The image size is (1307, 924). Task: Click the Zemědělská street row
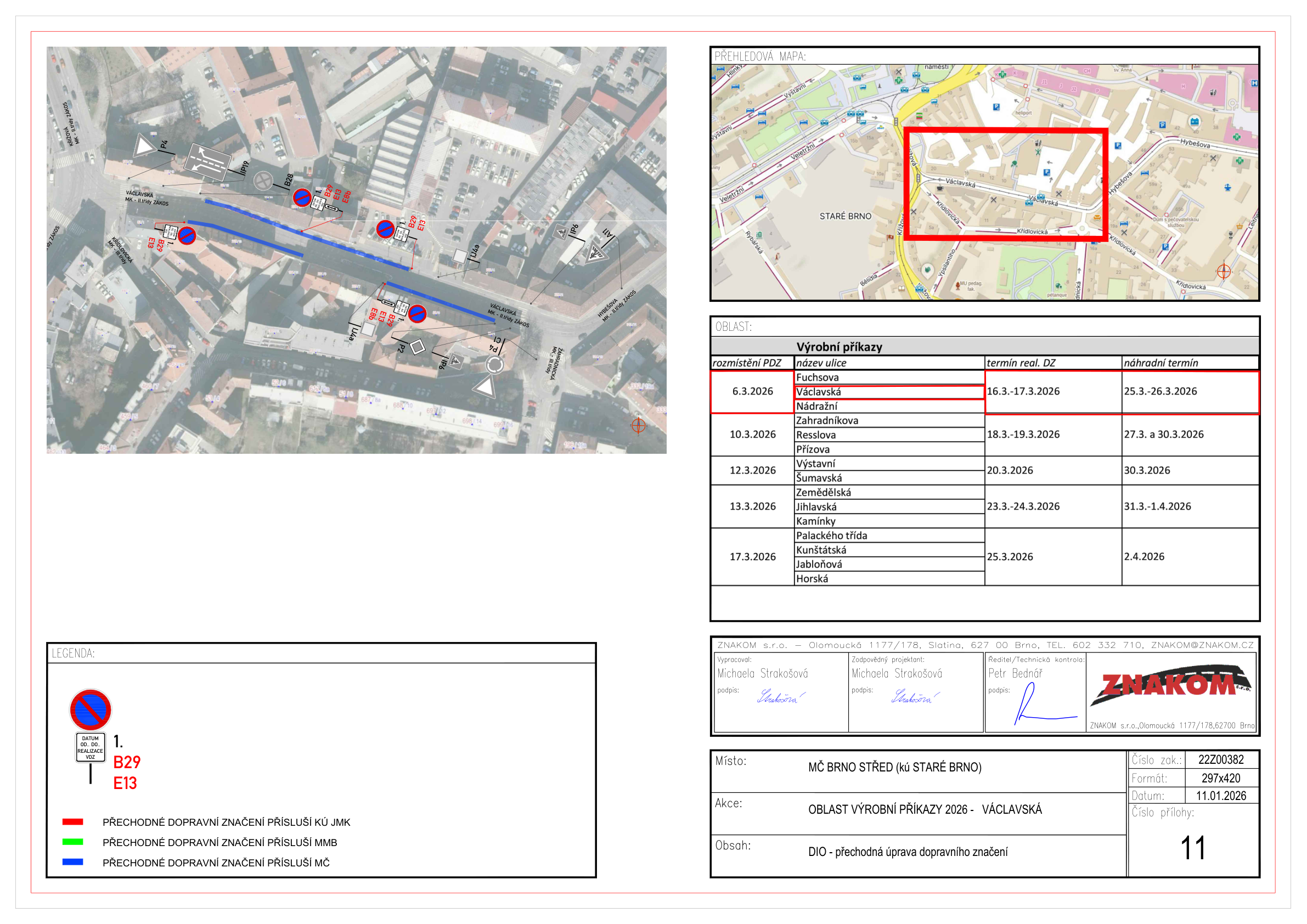(889, 493)
